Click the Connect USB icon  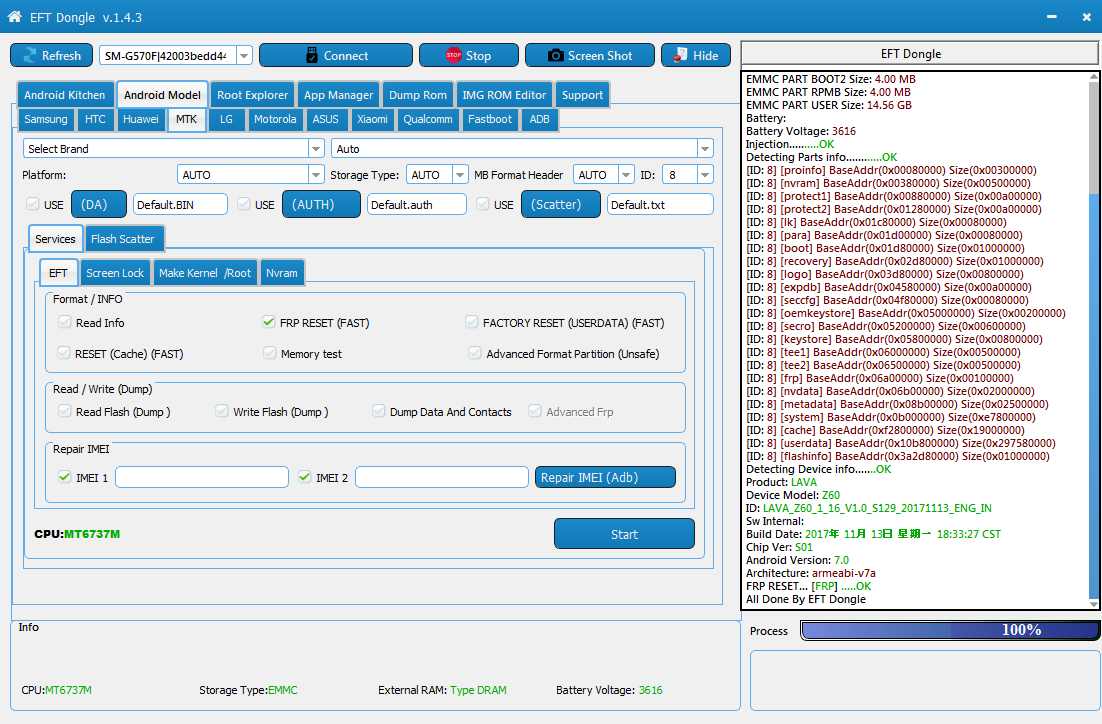point(312,56)
